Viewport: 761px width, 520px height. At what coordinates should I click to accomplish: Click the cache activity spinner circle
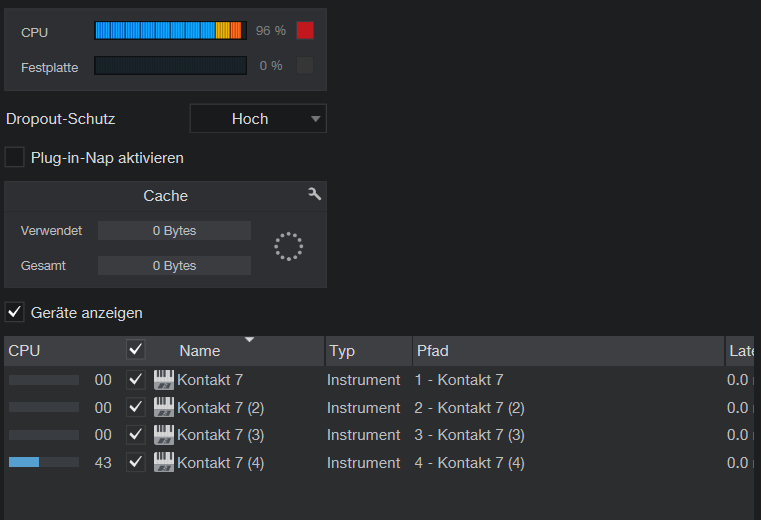(288, 247)
